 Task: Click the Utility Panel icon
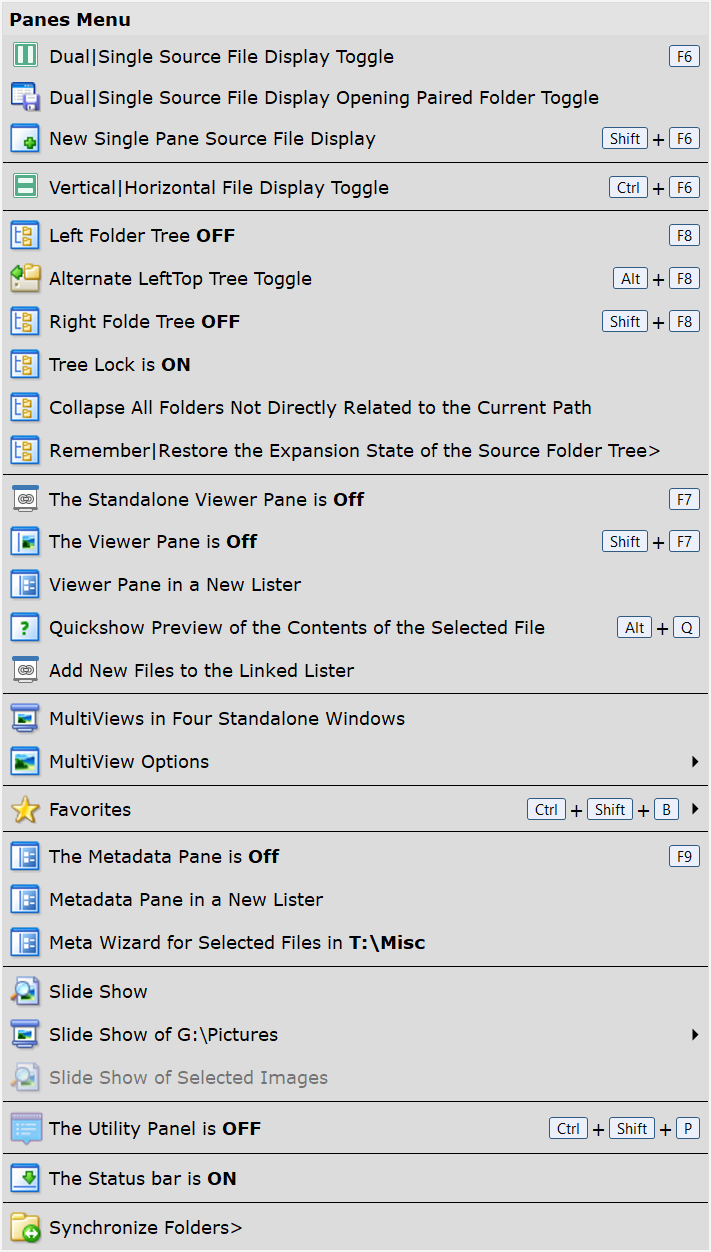tap(24, 1128)
